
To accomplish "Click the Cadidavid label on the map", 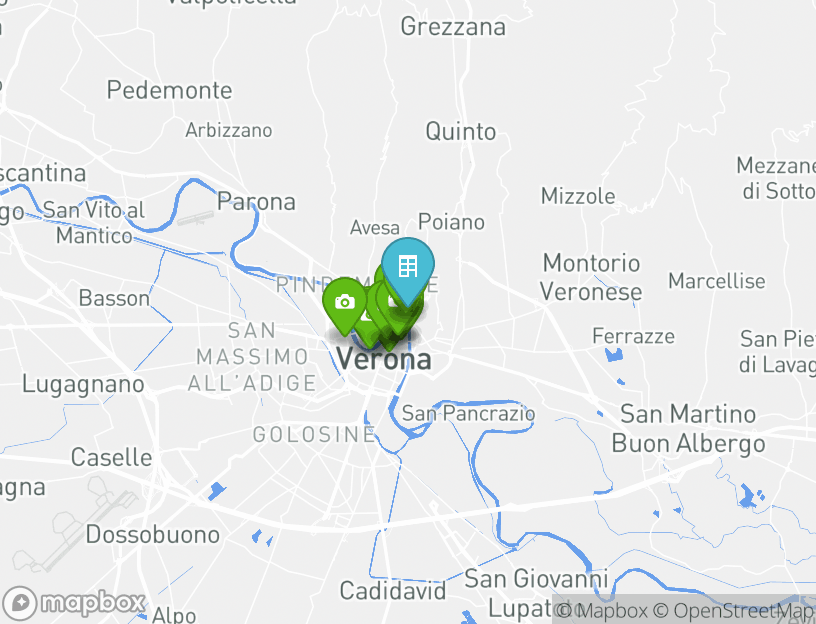I will click(393, 591).
